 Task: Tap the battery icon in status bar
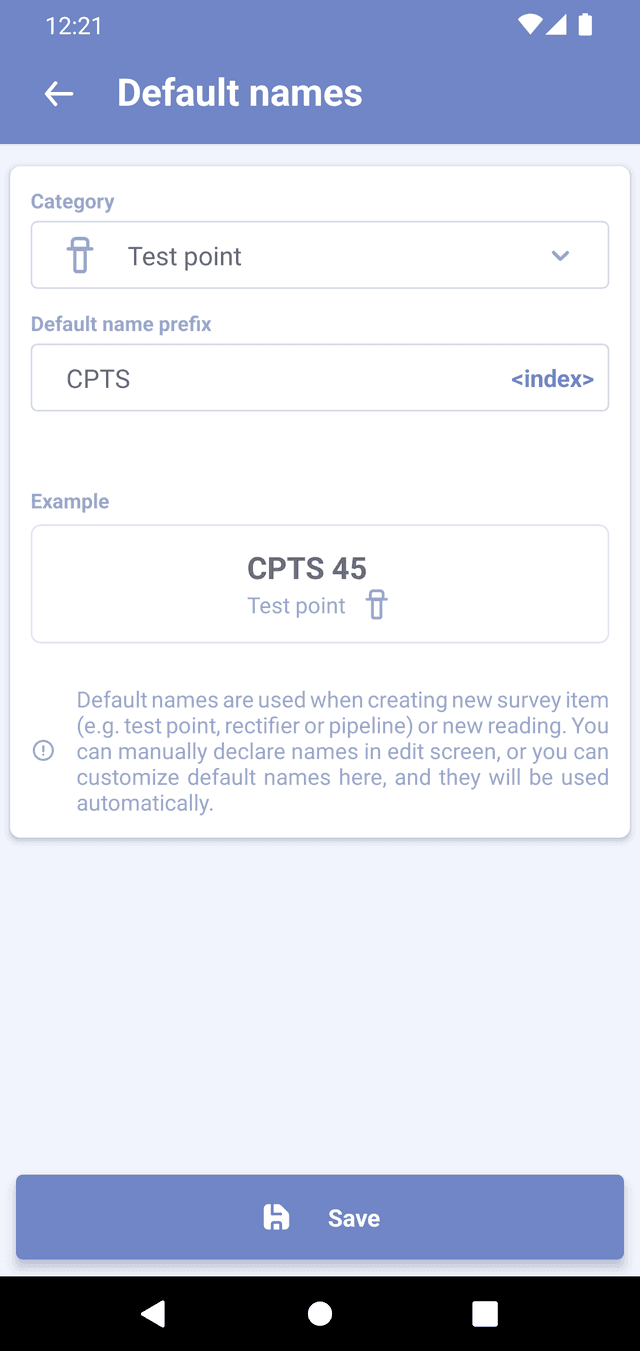(x=585, y=25)
